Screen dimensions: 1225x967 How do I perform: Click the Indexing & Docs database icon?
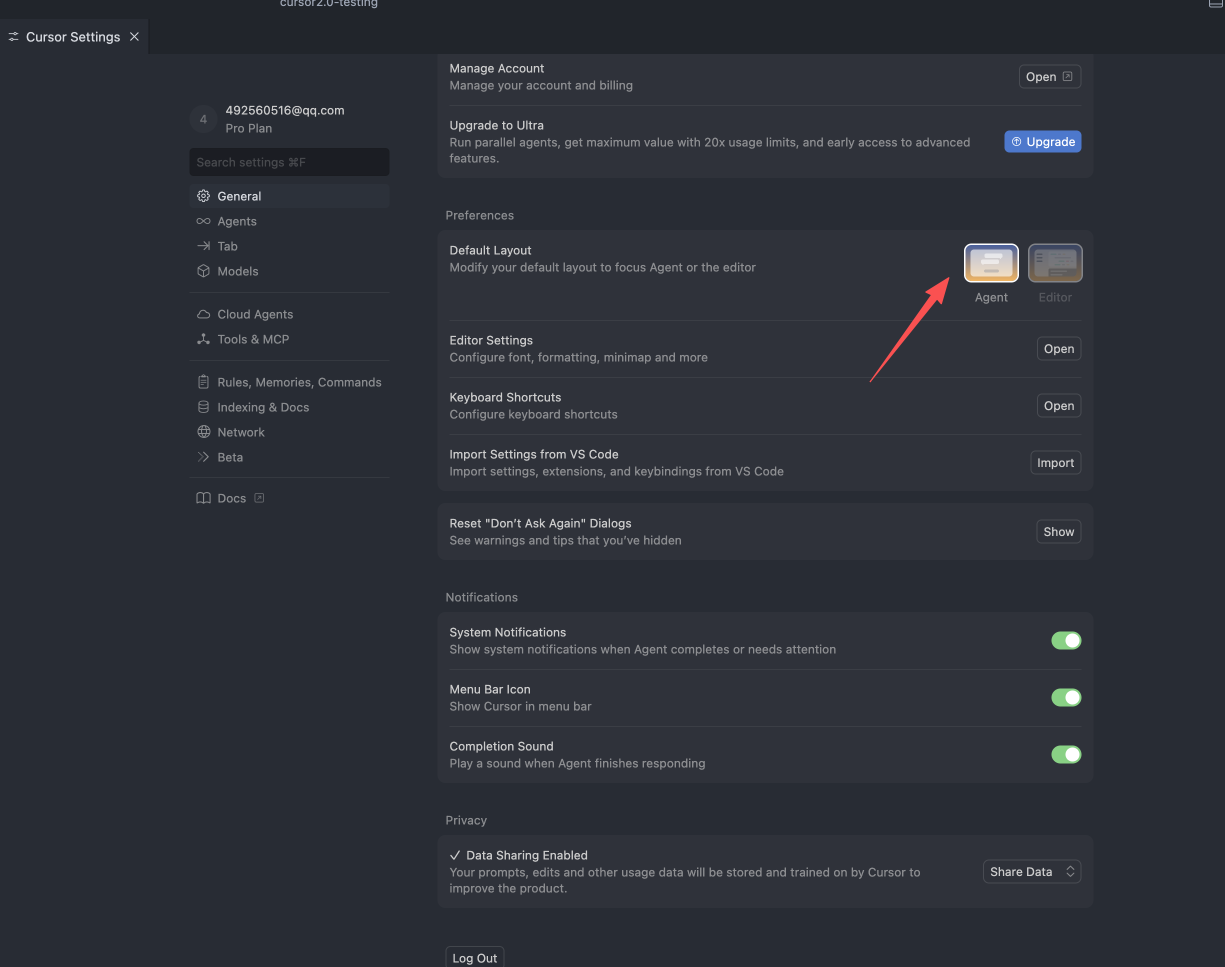pyautogui.click(x=203, y=407)
